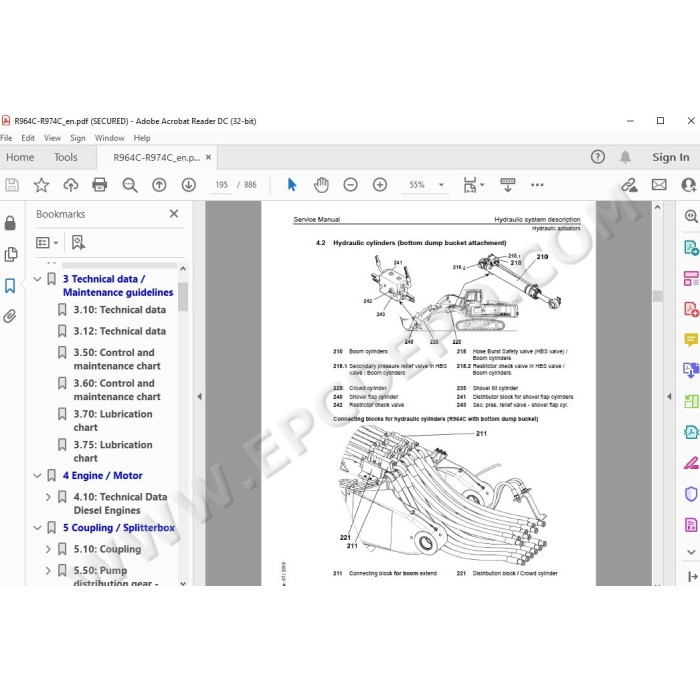Open the Sign menu

click(x=78, y=138)
